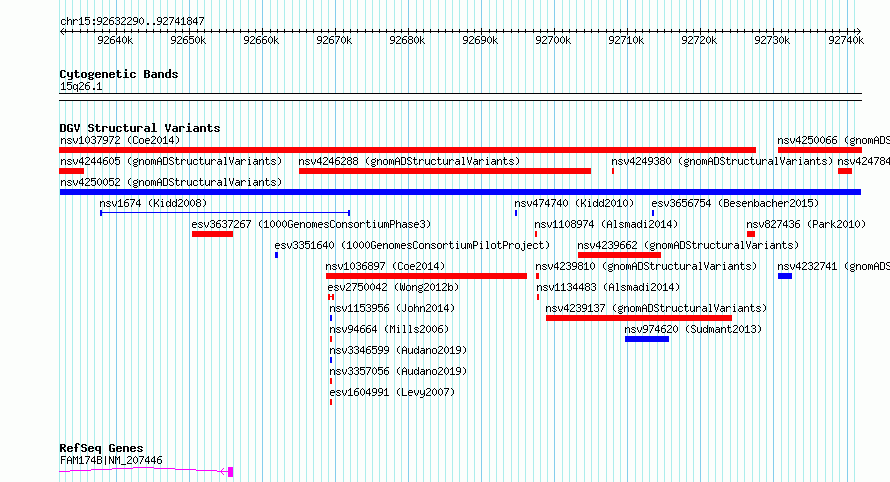
Task: Open nsv3346599 (Audano2019) label
Action: 398,350
